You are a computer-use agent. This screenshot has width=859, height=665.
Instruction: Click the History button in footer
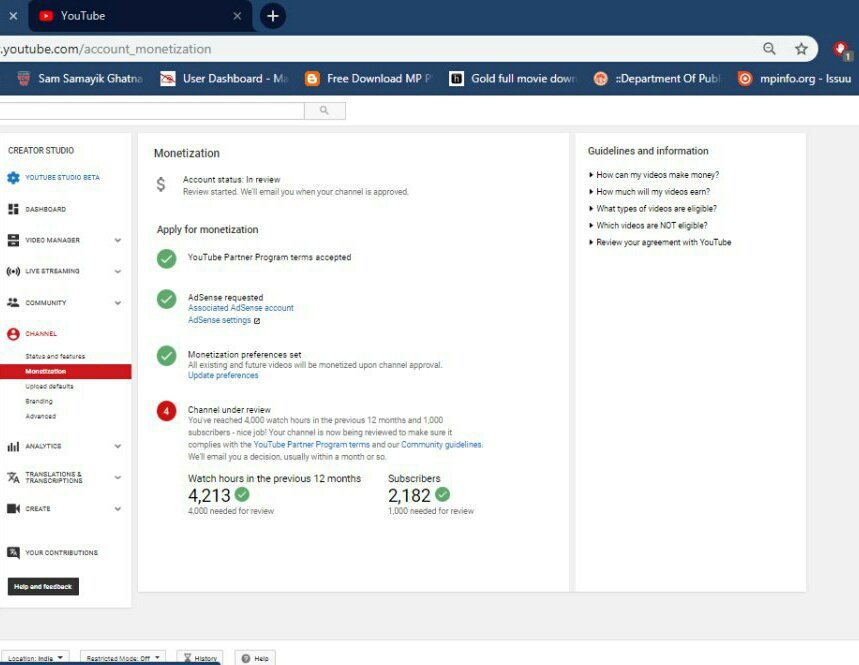pyautogui.click(x=200, y=657)
